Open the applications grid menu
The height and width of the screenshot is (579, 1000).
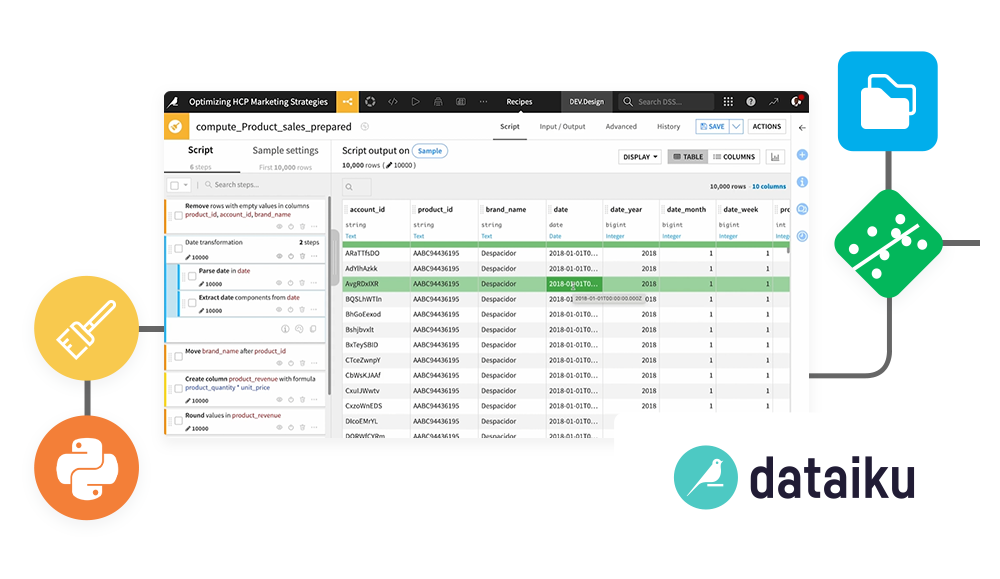pyautogui.click(x=728, y=101)
